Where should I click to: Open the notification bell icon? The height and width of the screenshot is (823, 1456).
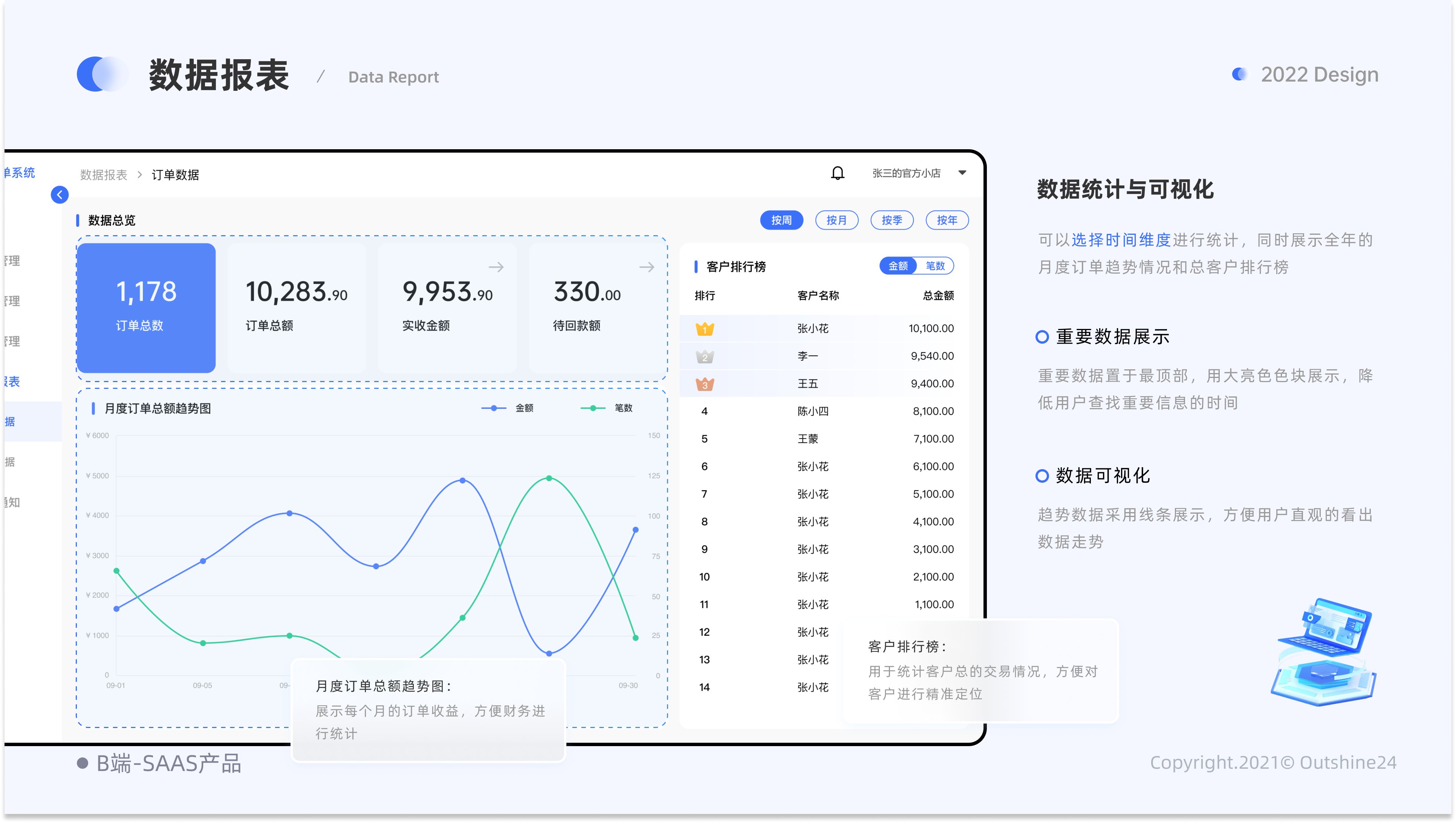pyautogui.click(x=838, y=173)
